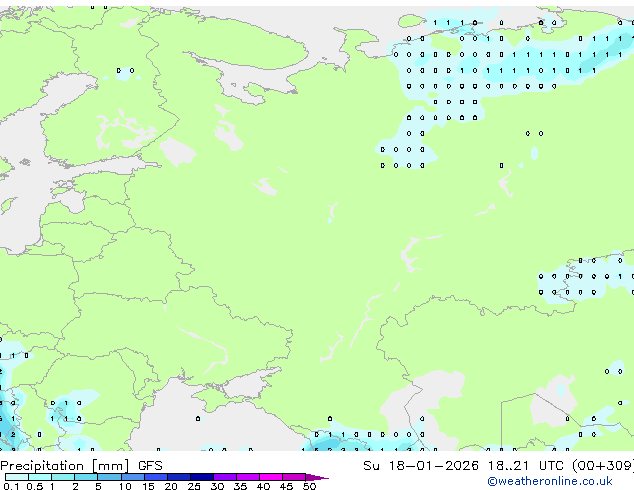Click the '20' legend scale label
Image resolution: width=634 pixels, height=490 pixels.
coord(171,486)
